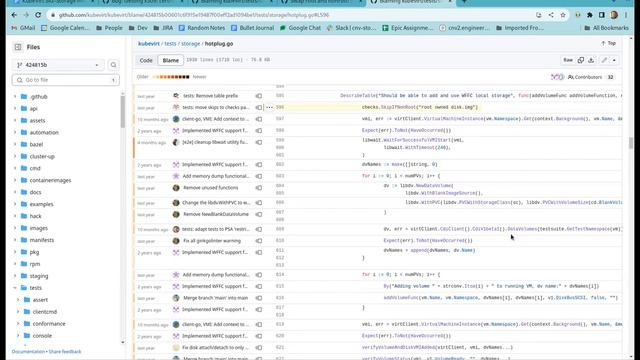Click the contributor avatars next to Contributors
Image resolution: width=640 pixels, height=360 pixels.
pos(557,77)
